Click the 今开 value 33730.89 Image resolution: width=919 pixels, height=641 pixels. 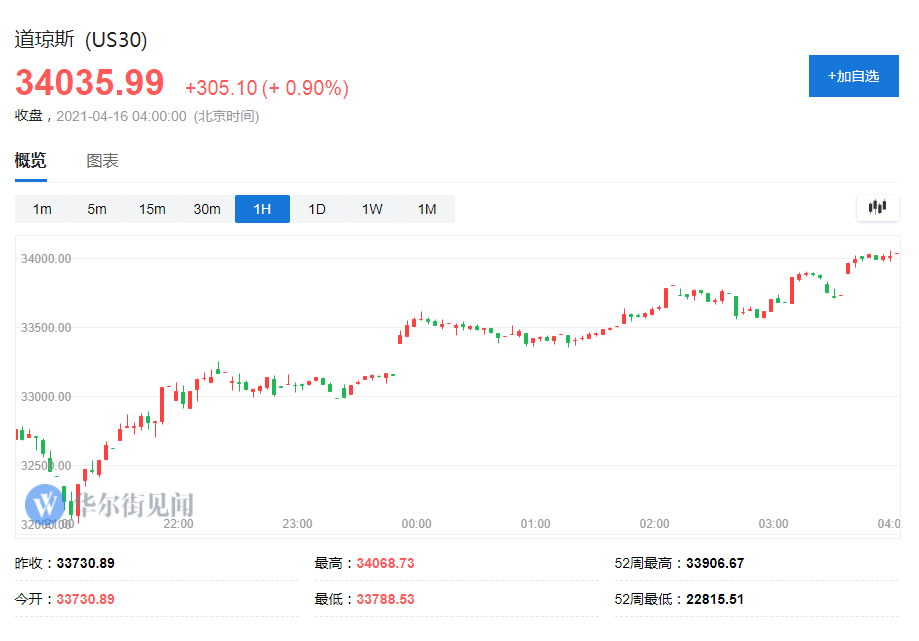86,599
